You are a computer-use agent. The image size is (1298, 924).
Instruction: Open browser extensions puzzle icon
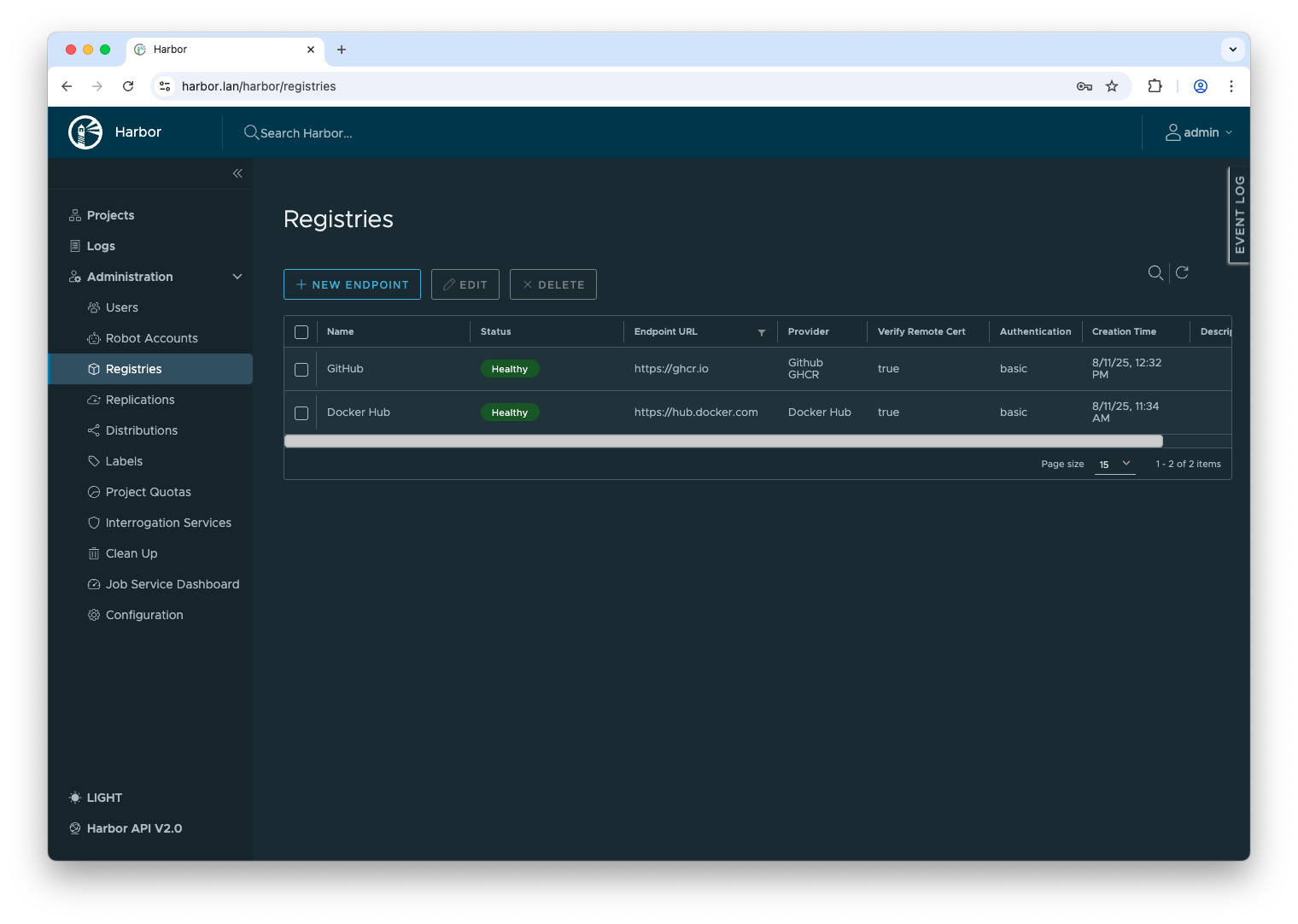click(x=1155, y=86)
